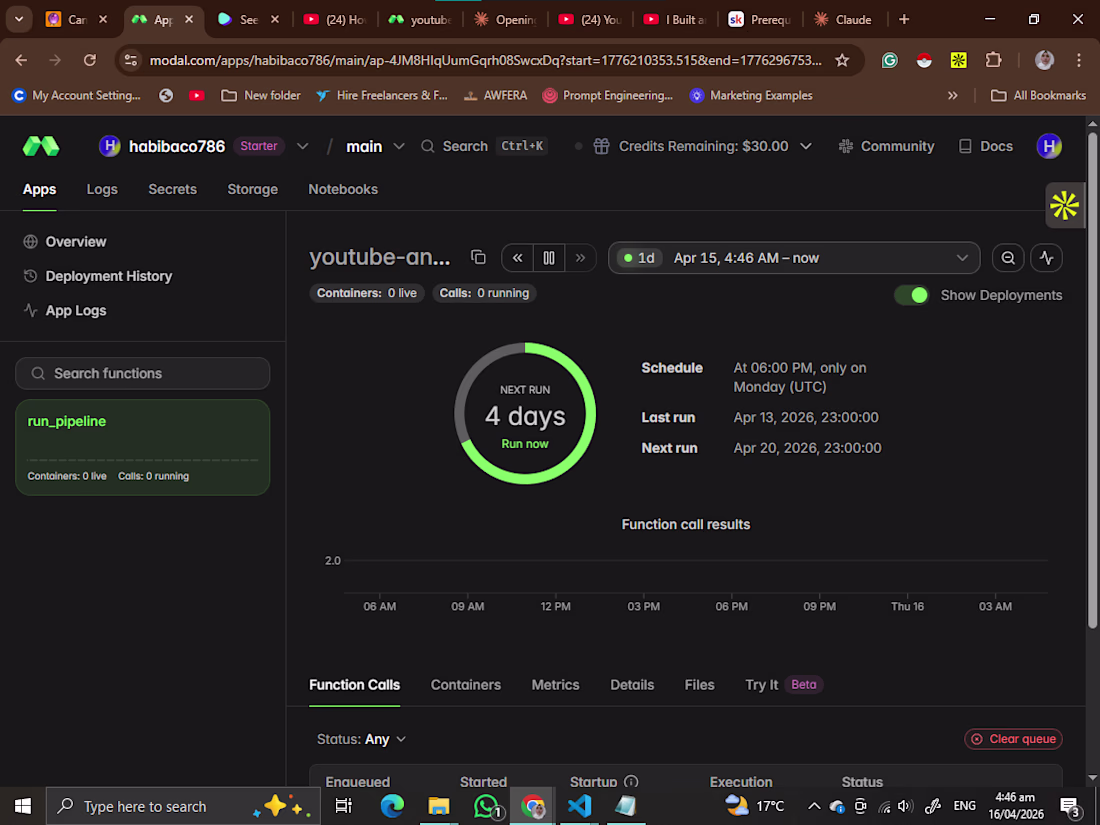Select the run_pipeline function card
Screen dimensions: 1100x825
tap(142, 448)
